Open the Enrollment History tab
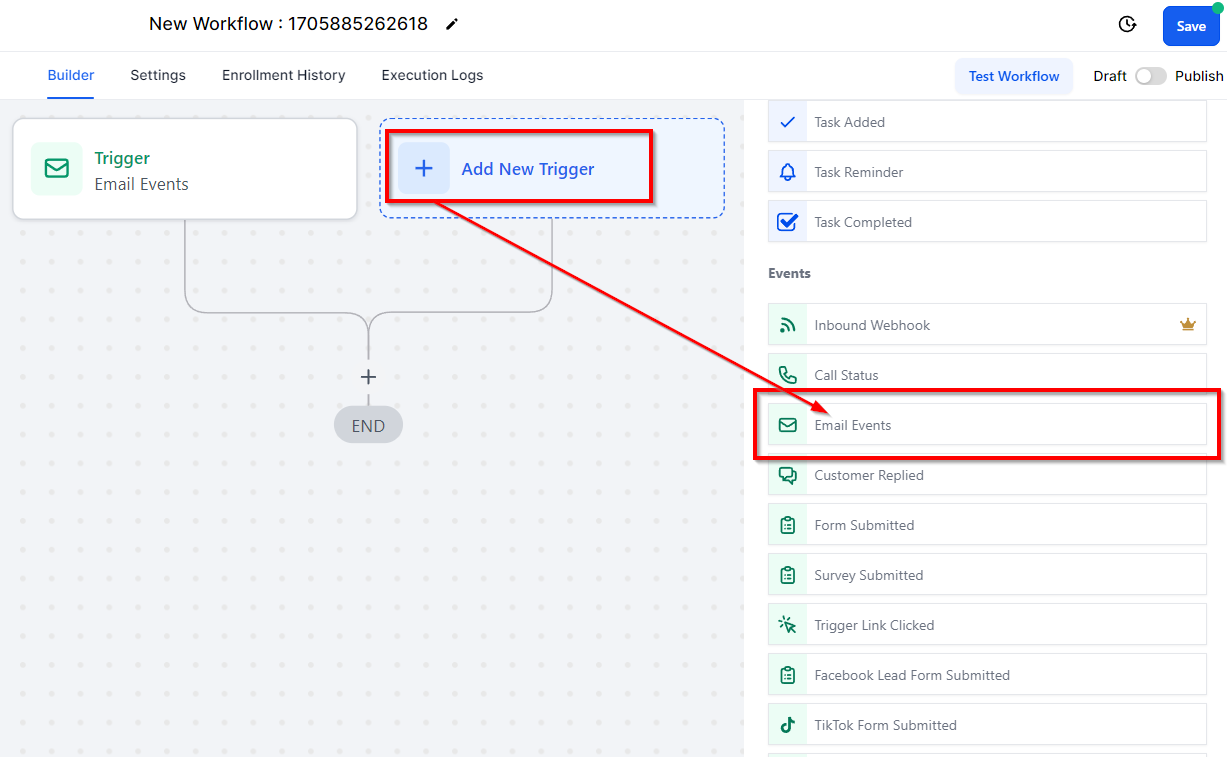 point(284,75)
